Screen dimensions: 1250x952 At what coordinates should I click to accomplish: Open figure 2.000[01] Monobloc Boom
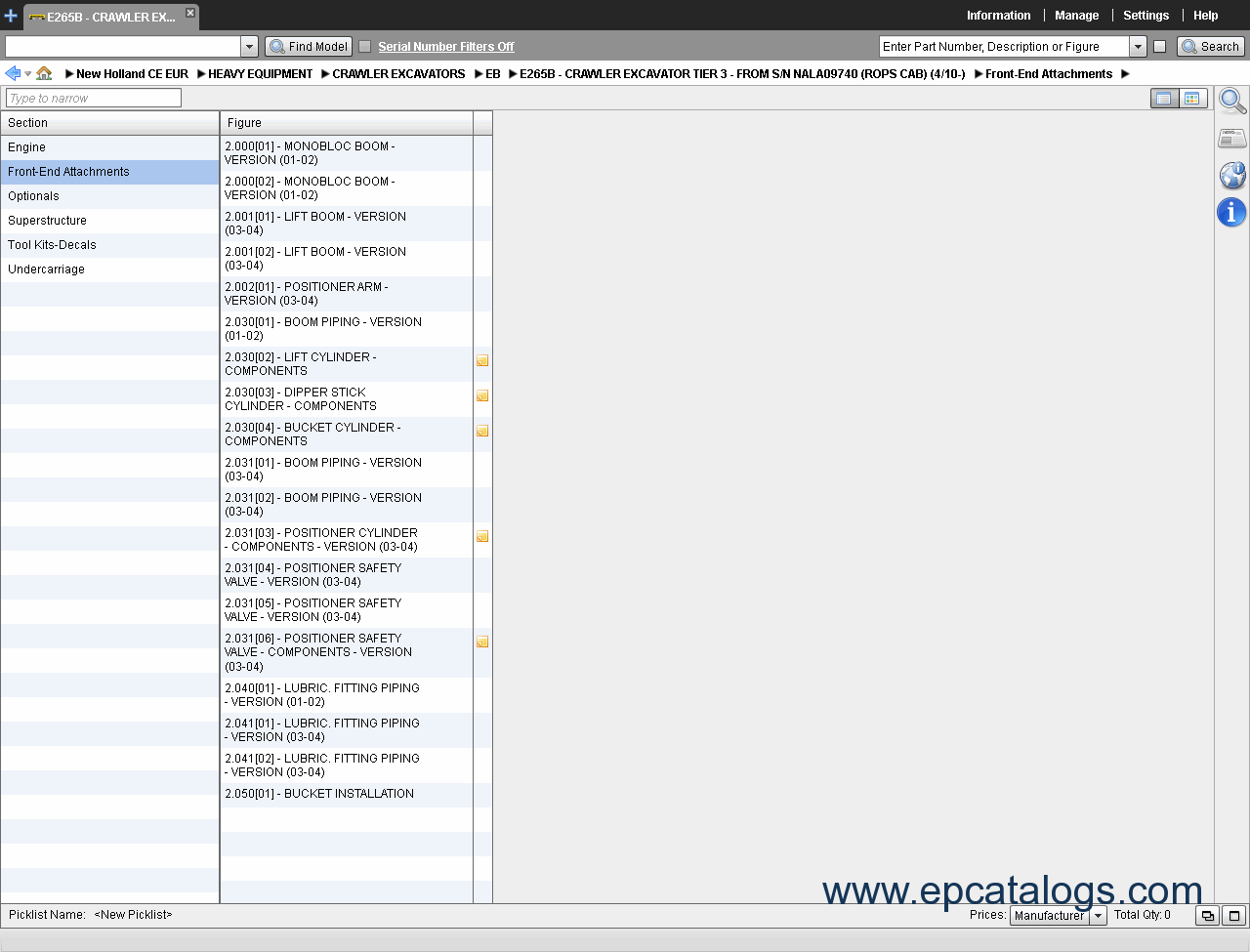pos(347,153)
